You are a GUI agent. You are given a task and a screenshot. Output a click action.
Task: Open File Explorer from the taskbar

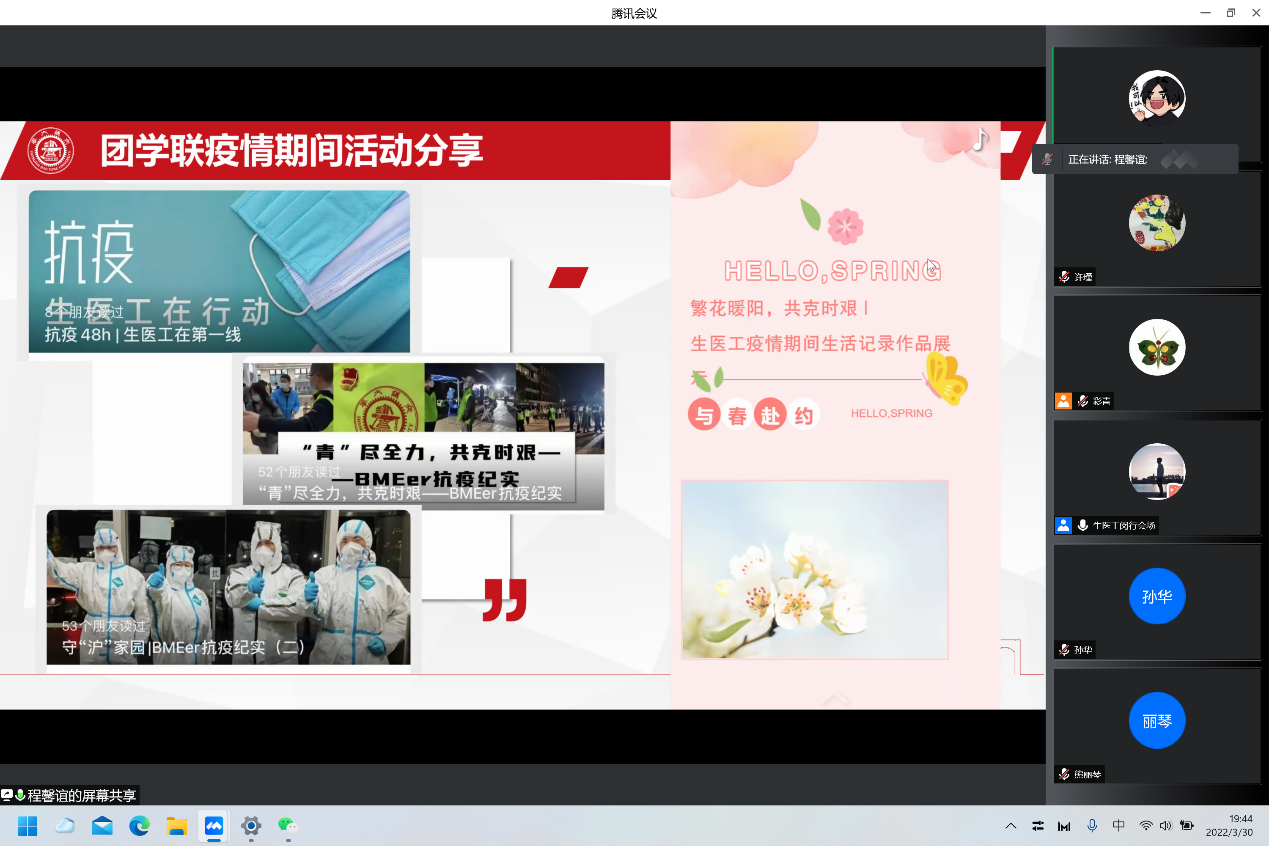[177, 826]
